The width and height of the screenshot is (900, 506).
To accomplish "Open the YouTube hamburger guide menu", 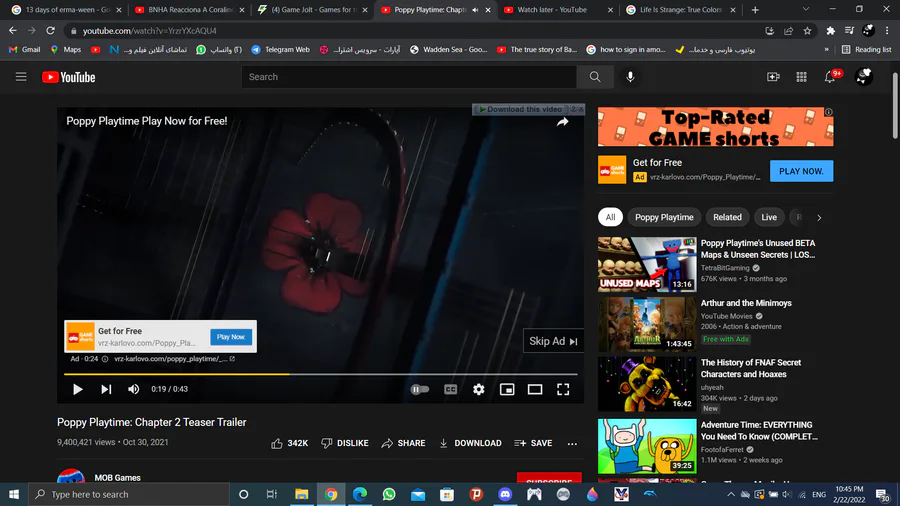I will [x=21, y=77].
